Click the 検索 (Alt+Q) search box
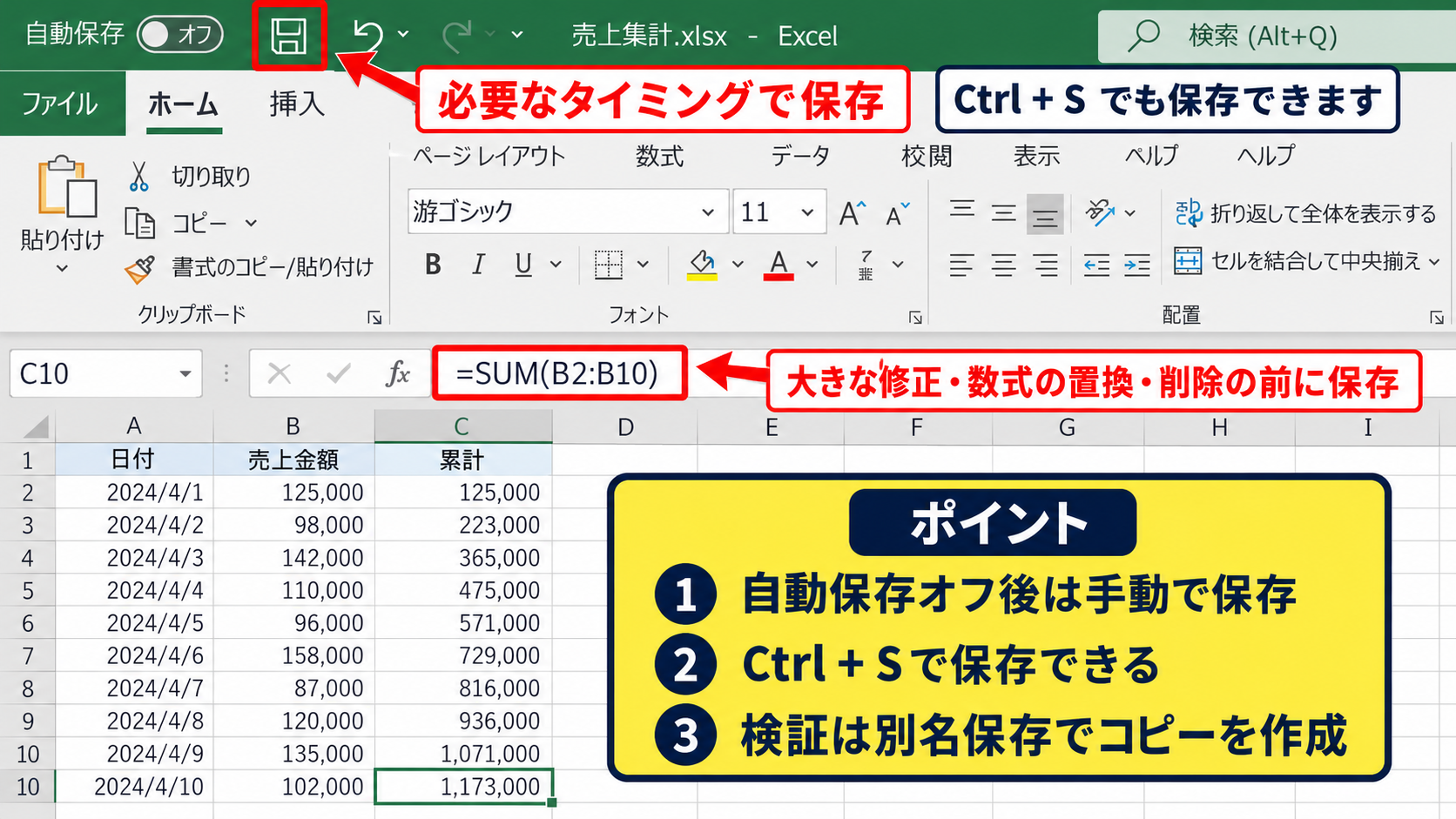This screenshot has width=1456, height=819. pos(1277,36)
